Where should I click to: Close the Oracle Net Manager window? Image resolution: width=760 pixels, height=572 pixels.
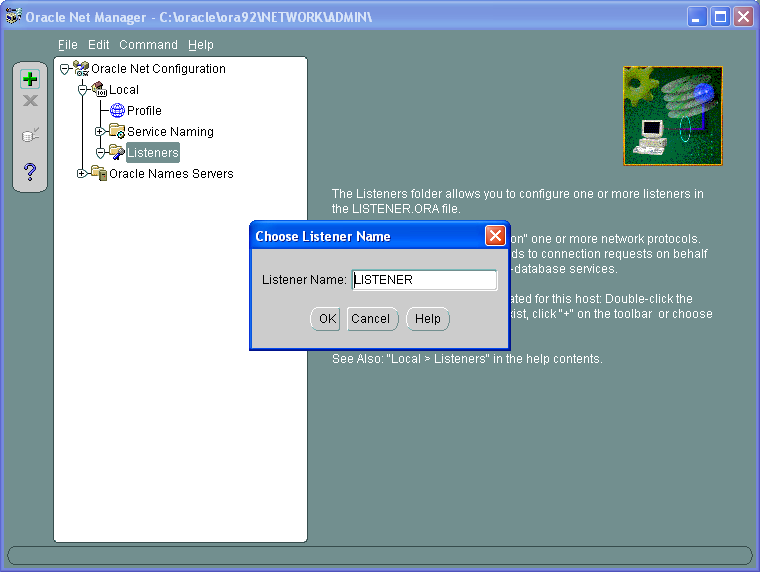(x=743, y=16)
